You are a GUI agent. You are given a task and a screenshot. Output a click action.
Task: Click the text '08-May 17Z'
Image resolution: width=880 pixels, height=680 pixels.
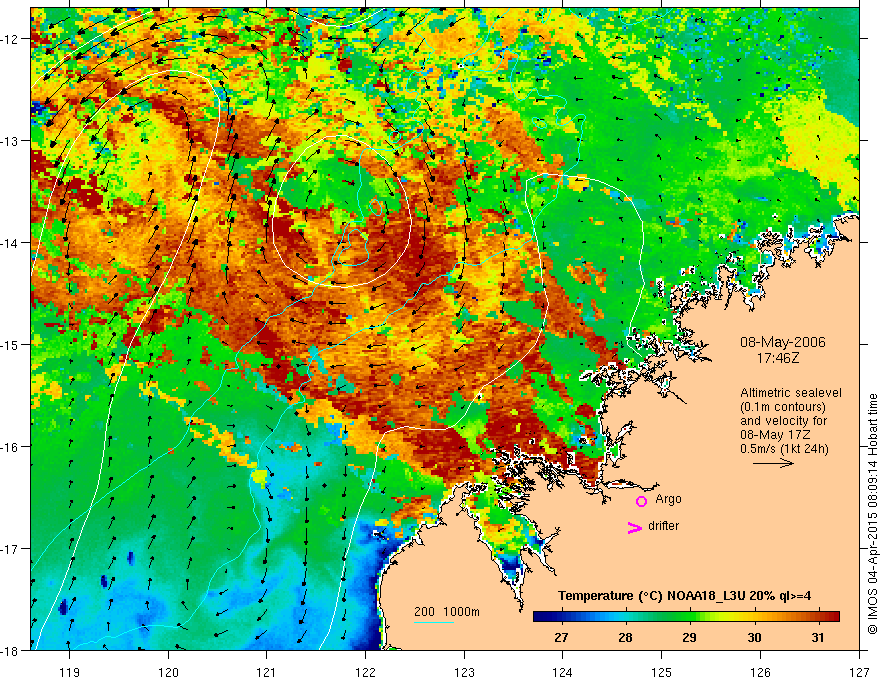(774, 435)
